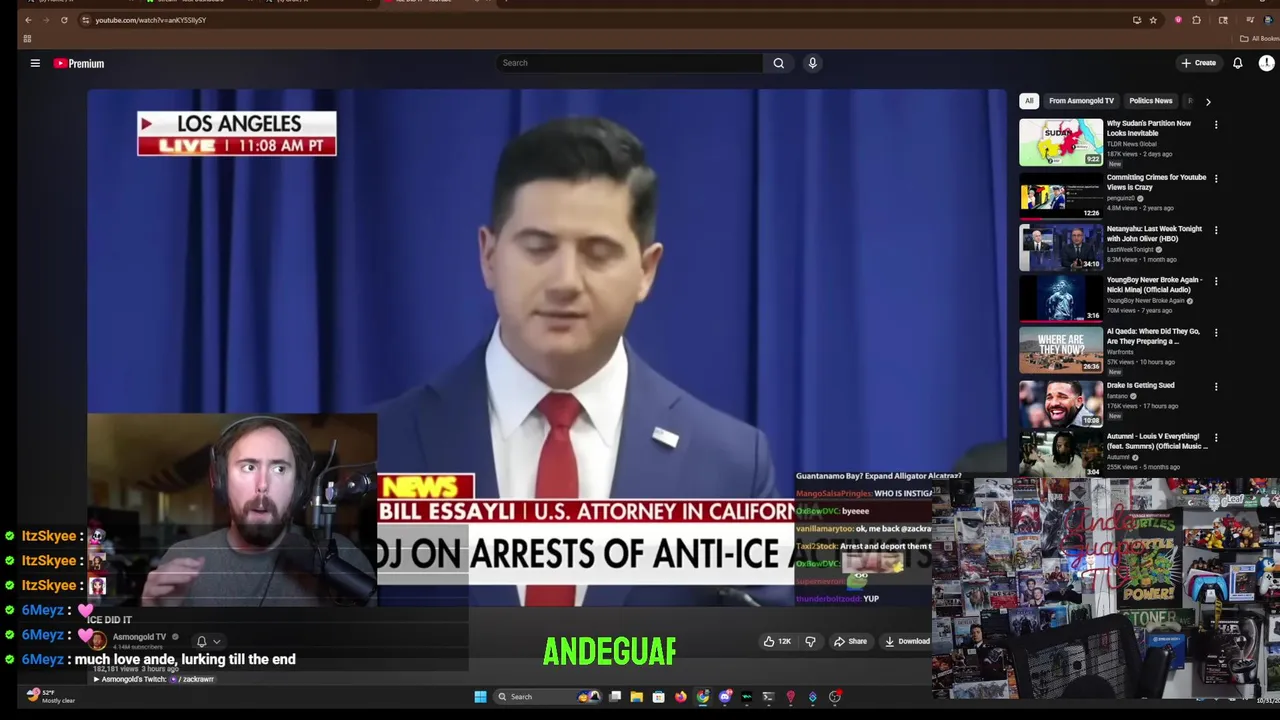Open the terminal icon in the taskbar

768,697
